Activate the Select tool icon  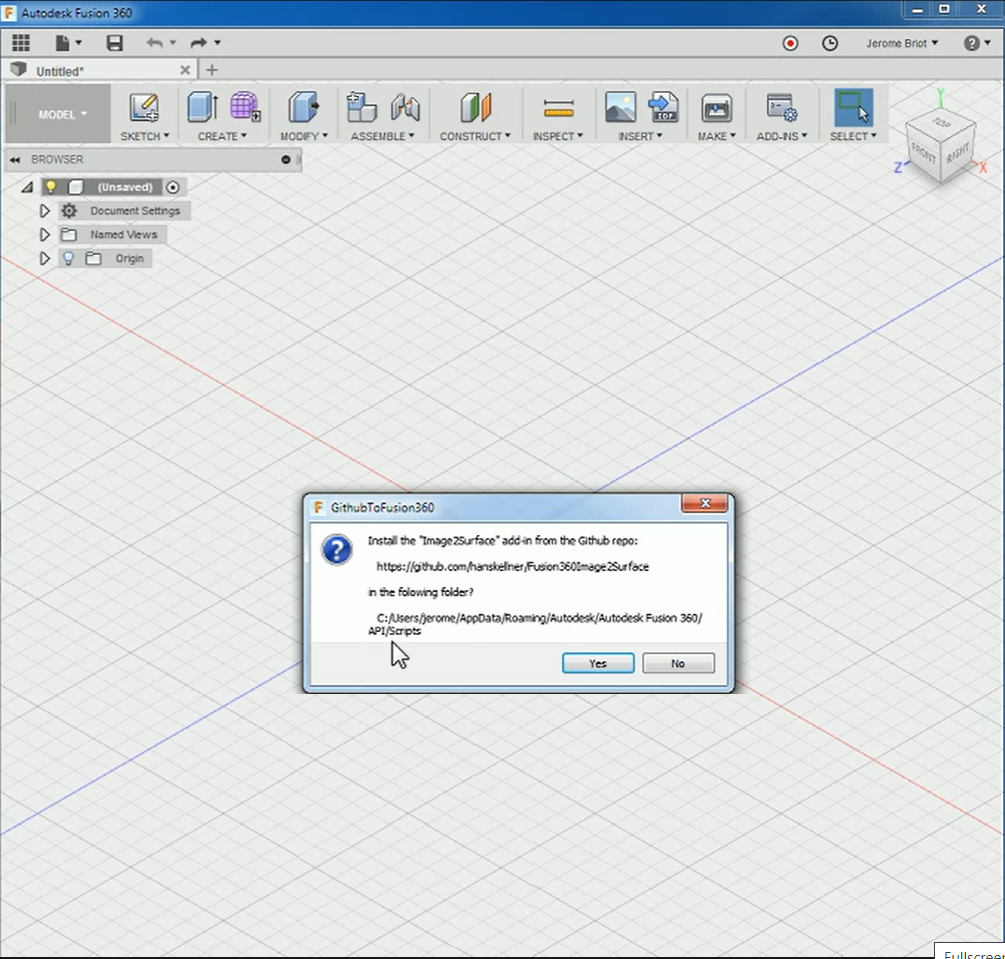point(854,107)
